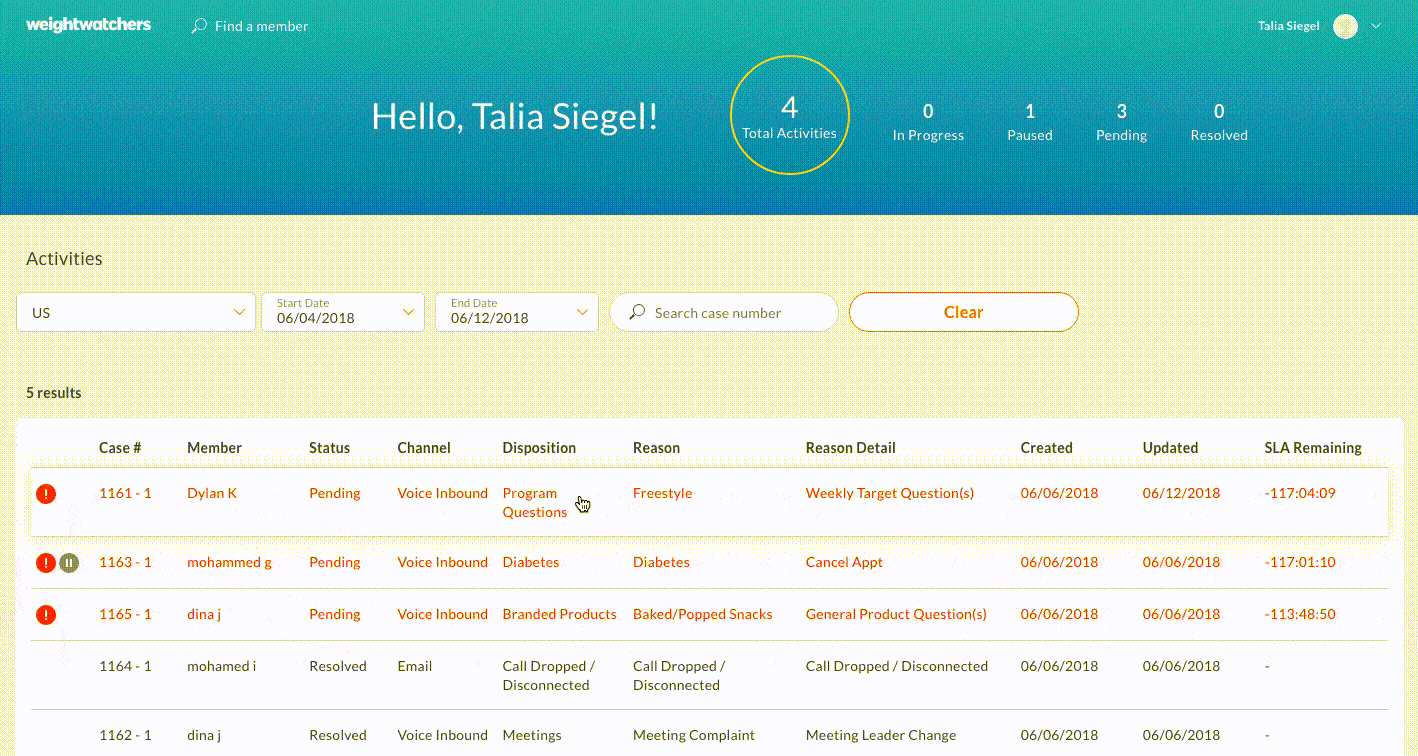This screenshot has height=756, width=1418.
Task: Sort by Channel column header
Action: [x=424, y=448]
